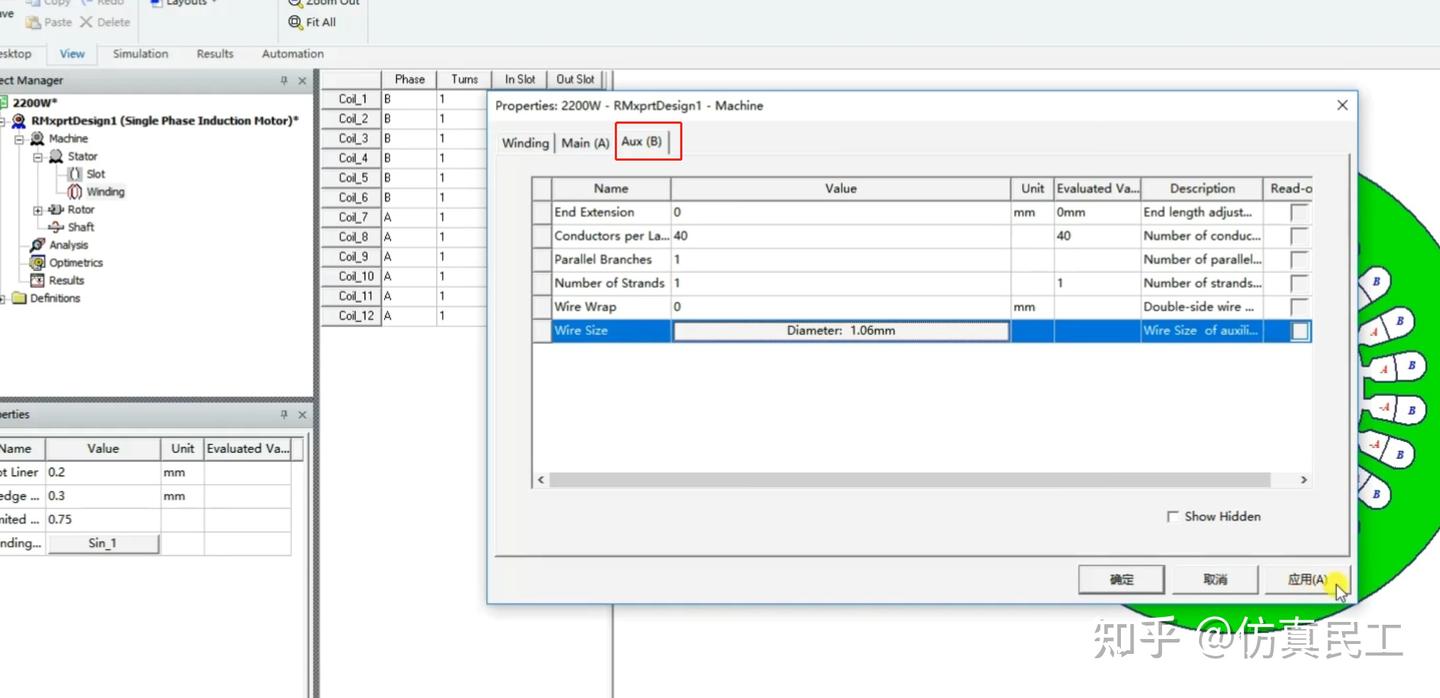Edit the End Extension value field

coord(841,212)
